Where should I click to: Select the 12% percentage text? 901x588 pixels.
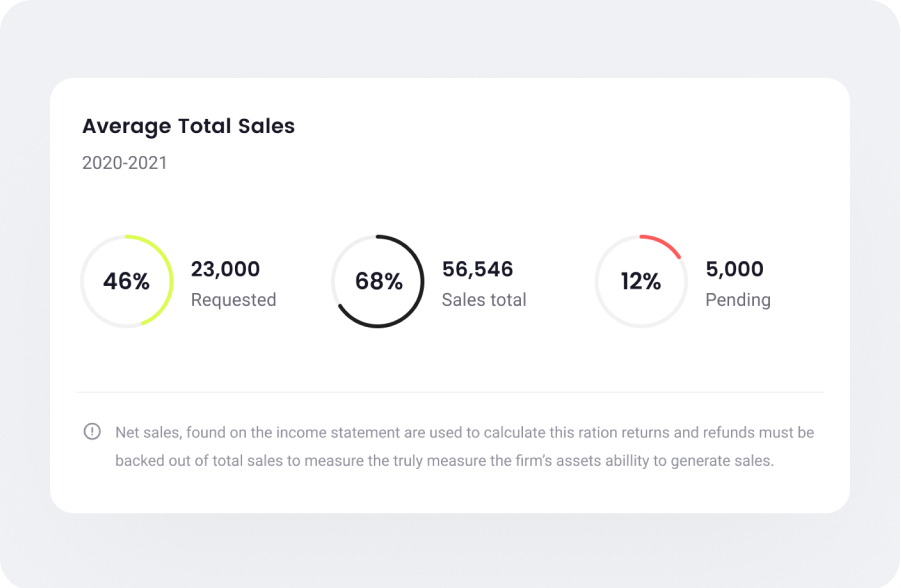640,282
